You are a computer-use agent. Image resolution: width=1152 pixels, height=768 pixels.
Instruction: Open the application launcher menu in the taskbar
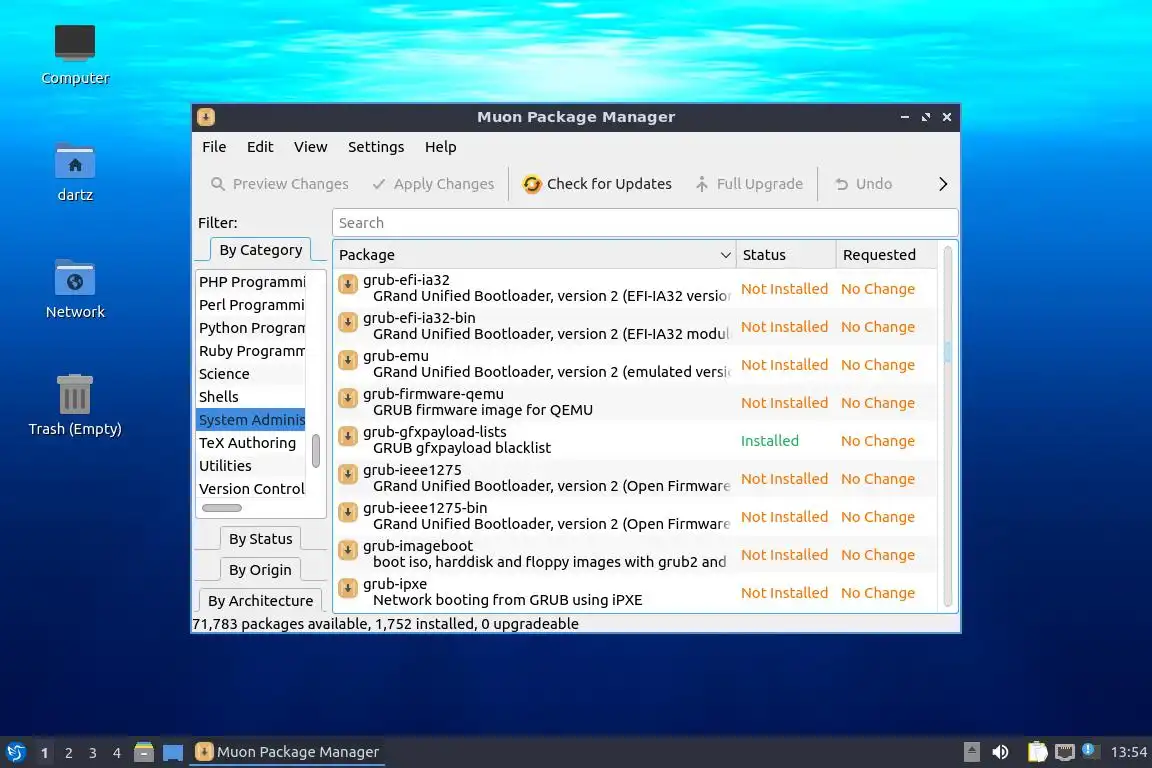[15, 752]
